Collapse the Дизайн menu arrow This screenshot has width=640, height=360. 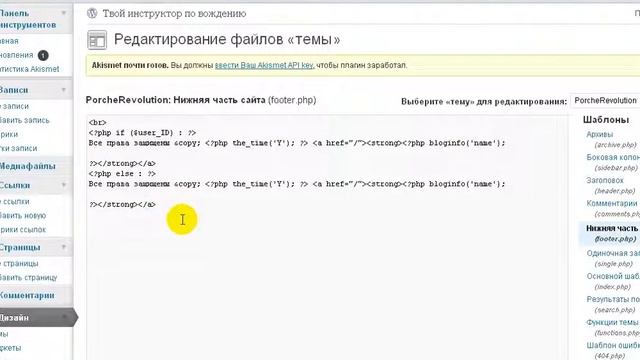point(64,317)
